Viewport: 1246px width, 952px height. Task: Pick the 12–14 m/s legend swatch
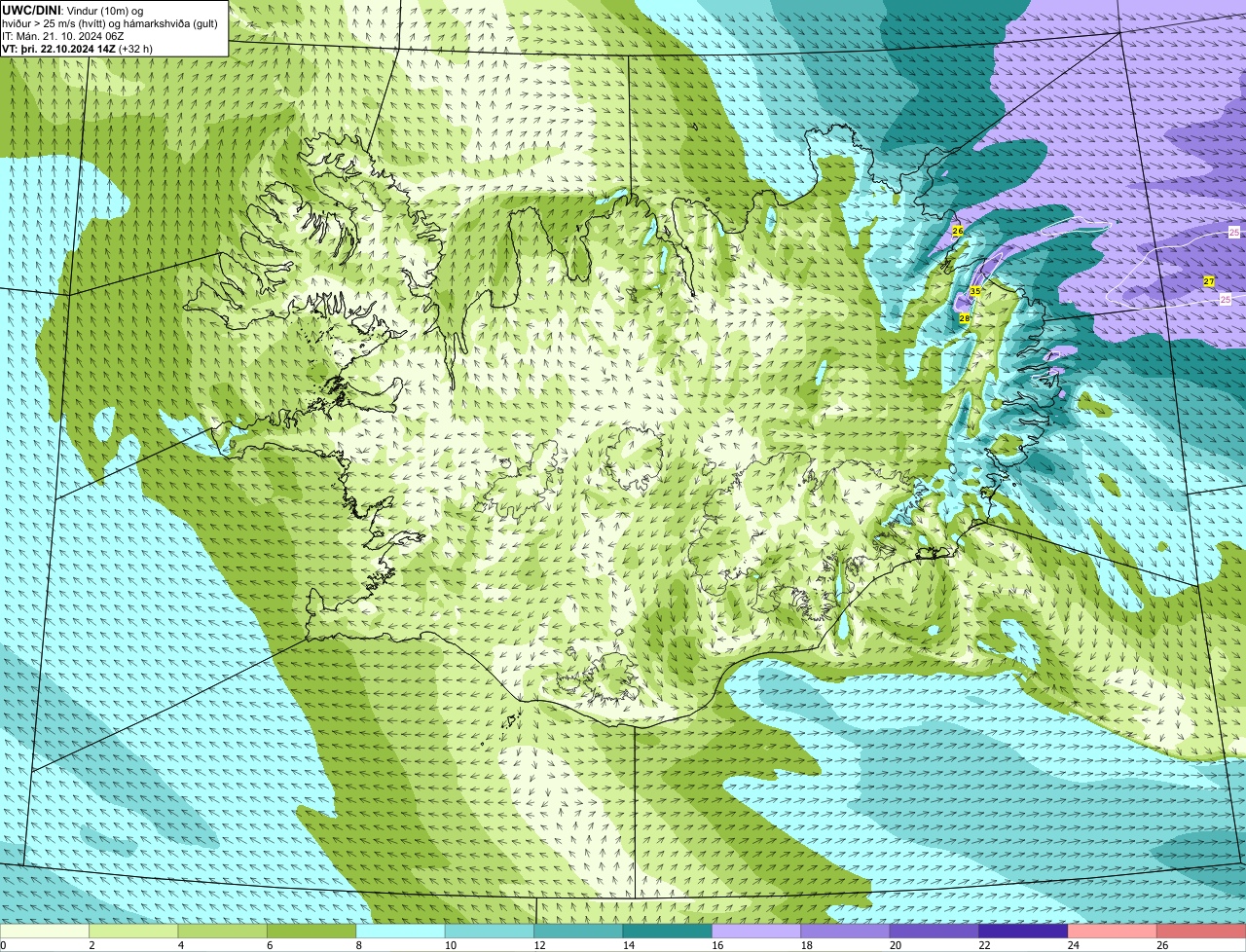pos(578,931)
